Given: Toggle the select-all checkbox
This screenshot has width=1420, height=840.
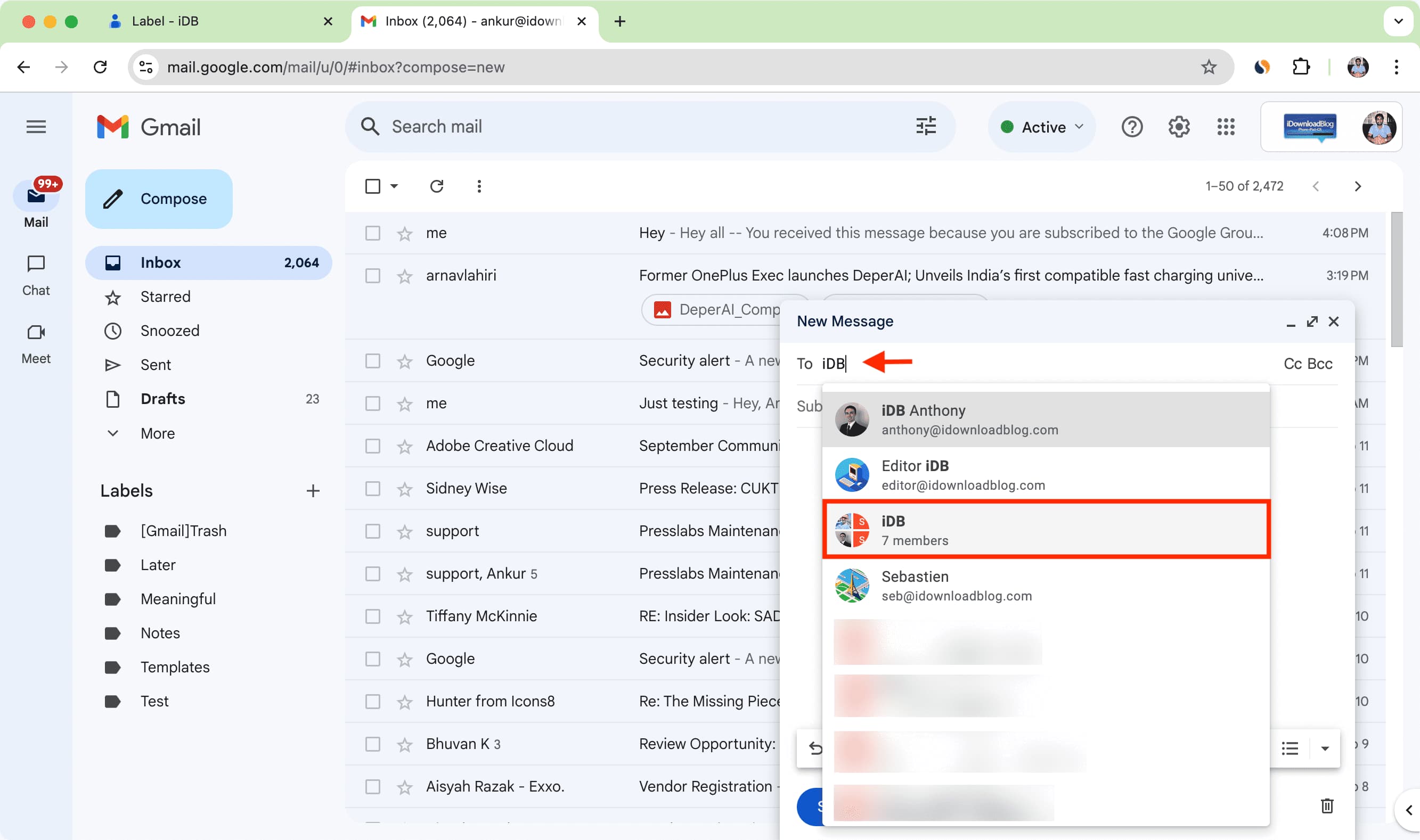Looking at the screenshot, I should (x=372, y=186).
